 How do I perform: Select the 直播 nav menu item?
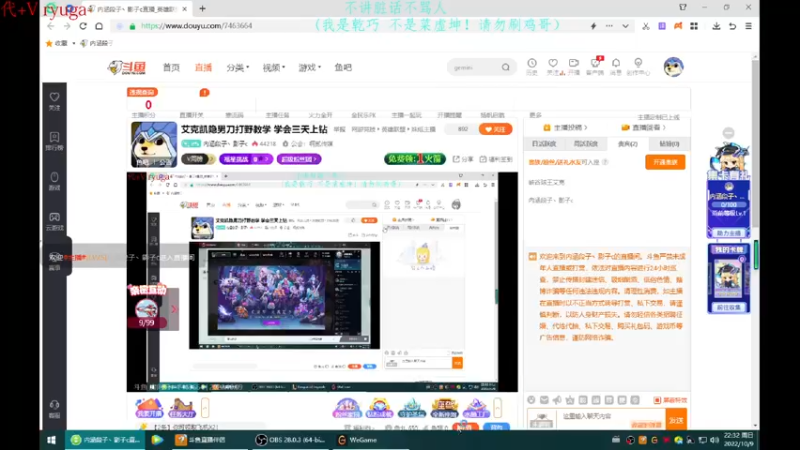pyautogui.click(x=203, y=67)
